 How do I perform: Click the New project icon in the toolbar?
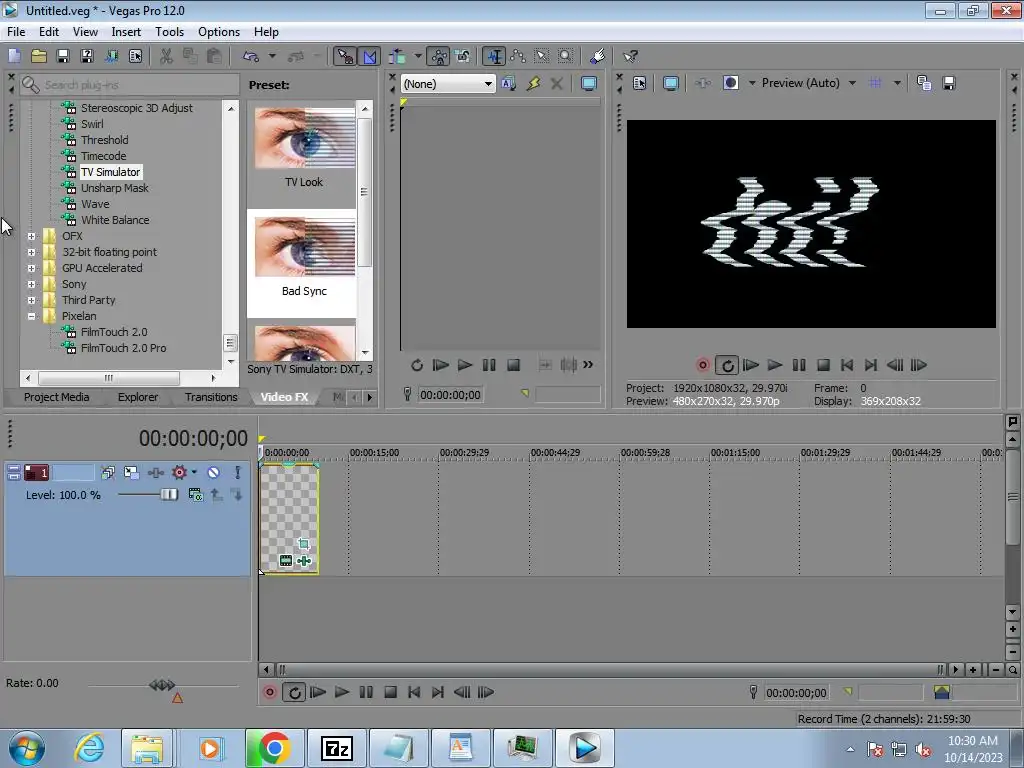[x=14, y=56]
